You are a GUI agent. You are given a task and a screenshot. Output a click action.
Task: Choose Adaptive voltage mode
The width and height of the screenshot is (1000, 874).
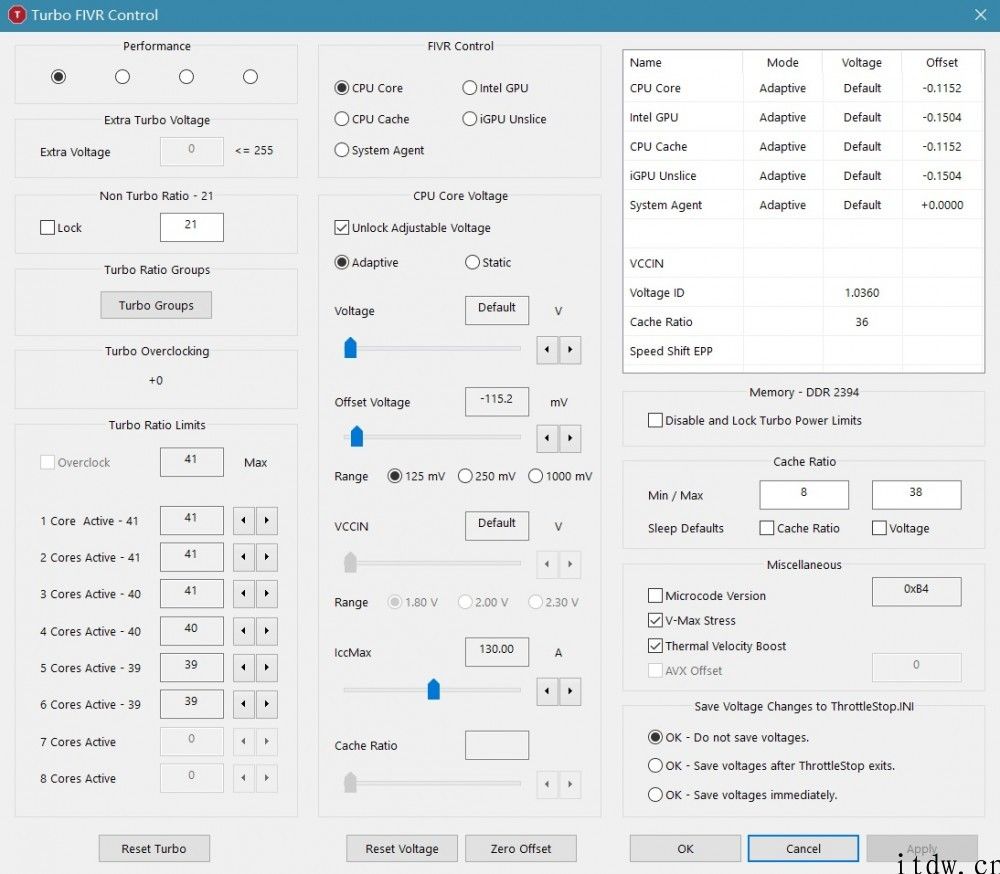pyautogui.click(x=367, y=262)
